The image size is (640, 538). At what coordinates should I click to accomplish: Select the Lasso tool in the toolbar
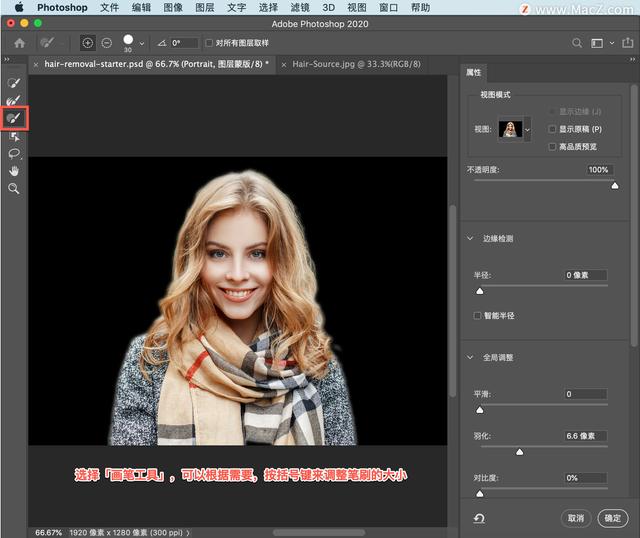point(14,153)
